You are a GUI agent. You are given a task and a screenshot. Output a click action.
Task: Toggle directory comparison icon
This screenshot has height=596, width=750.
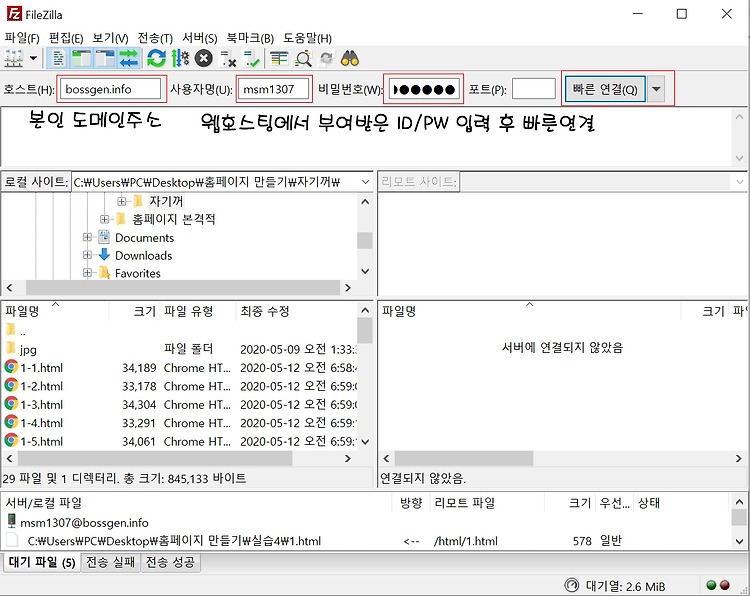[303, 58]
